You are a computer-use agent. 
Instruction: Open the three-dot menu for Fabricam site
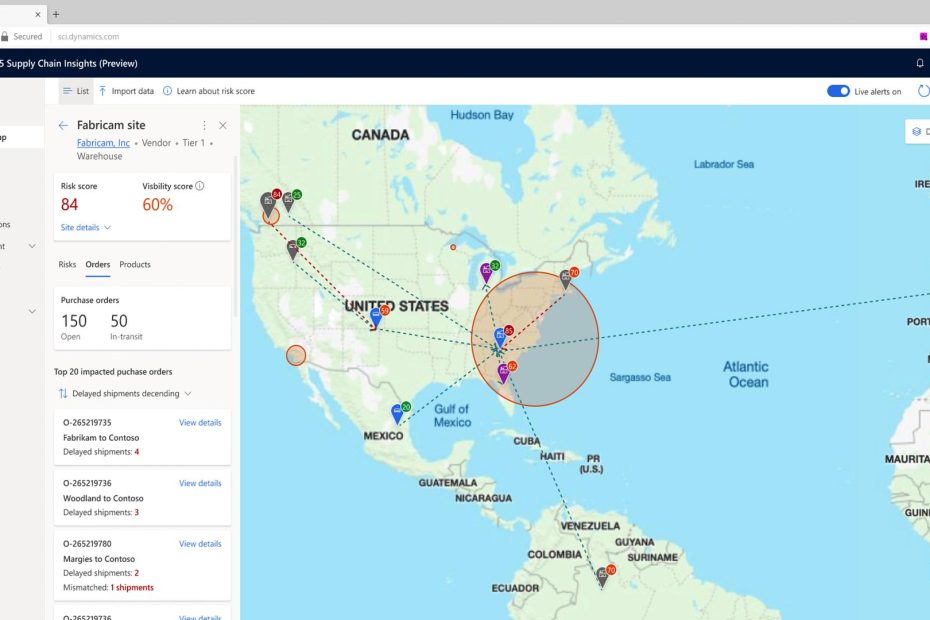click(x=204, y=126)
